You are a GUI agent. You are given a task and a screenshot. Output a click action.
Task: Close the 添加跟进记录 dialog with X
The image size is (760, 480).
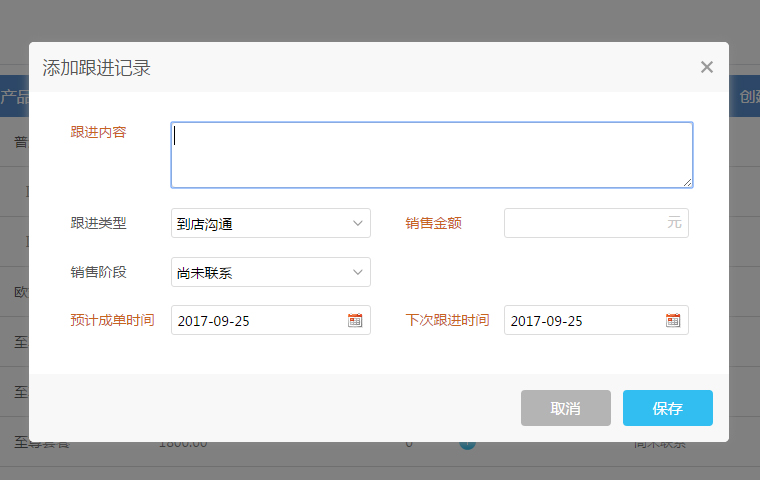click(x=707, y=68)
